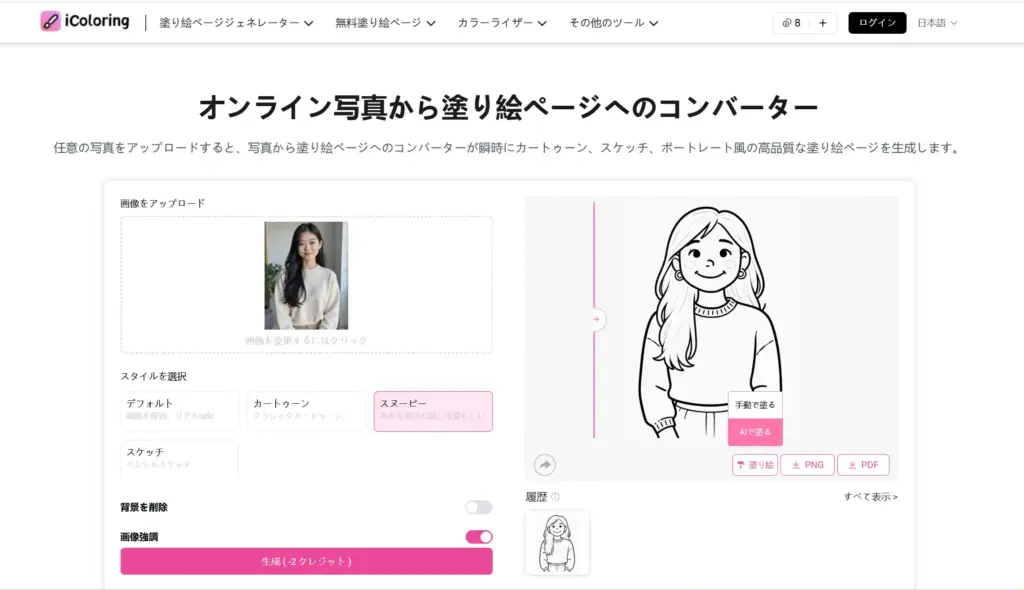Open the カラーライザー menu
Image resolution: width=1024 pixels, height=590 pixels.
501,21
